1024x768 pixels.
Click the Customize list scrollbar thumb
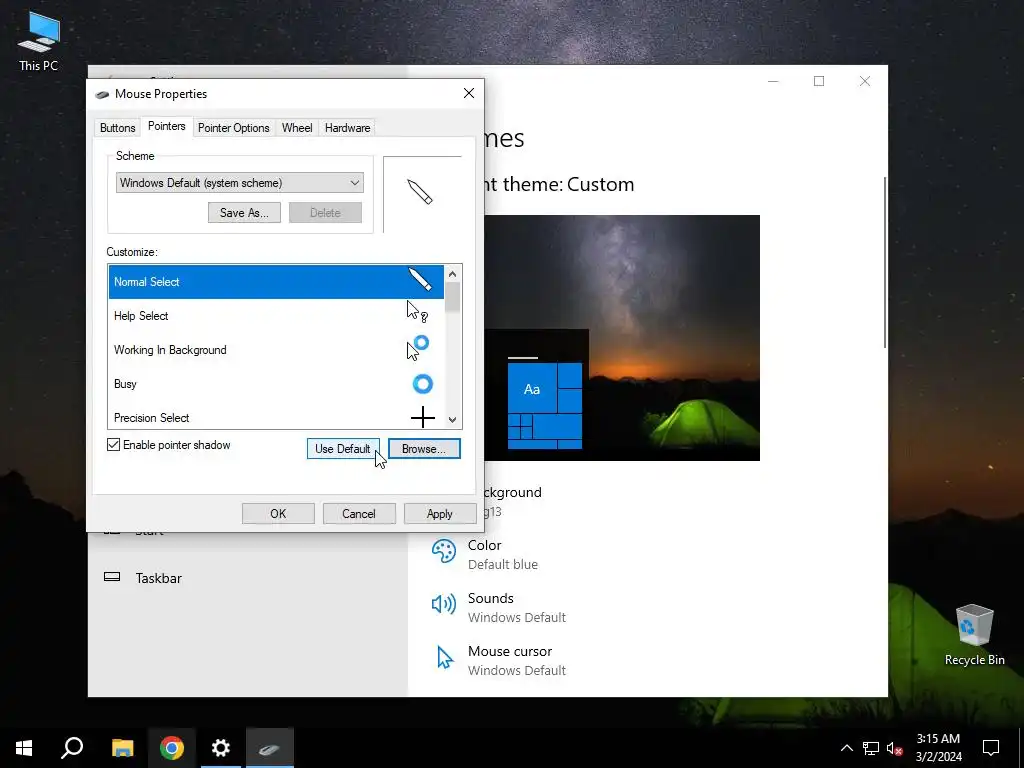pos(453,297)
